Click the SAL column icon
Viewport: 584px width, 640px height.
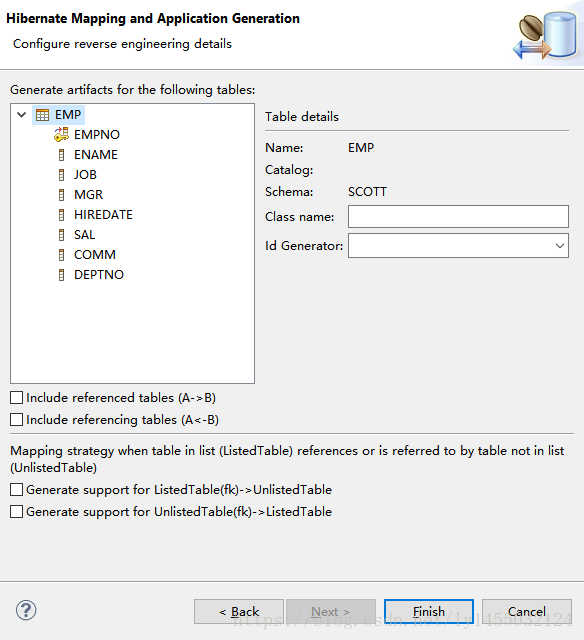tap(62, 235)
